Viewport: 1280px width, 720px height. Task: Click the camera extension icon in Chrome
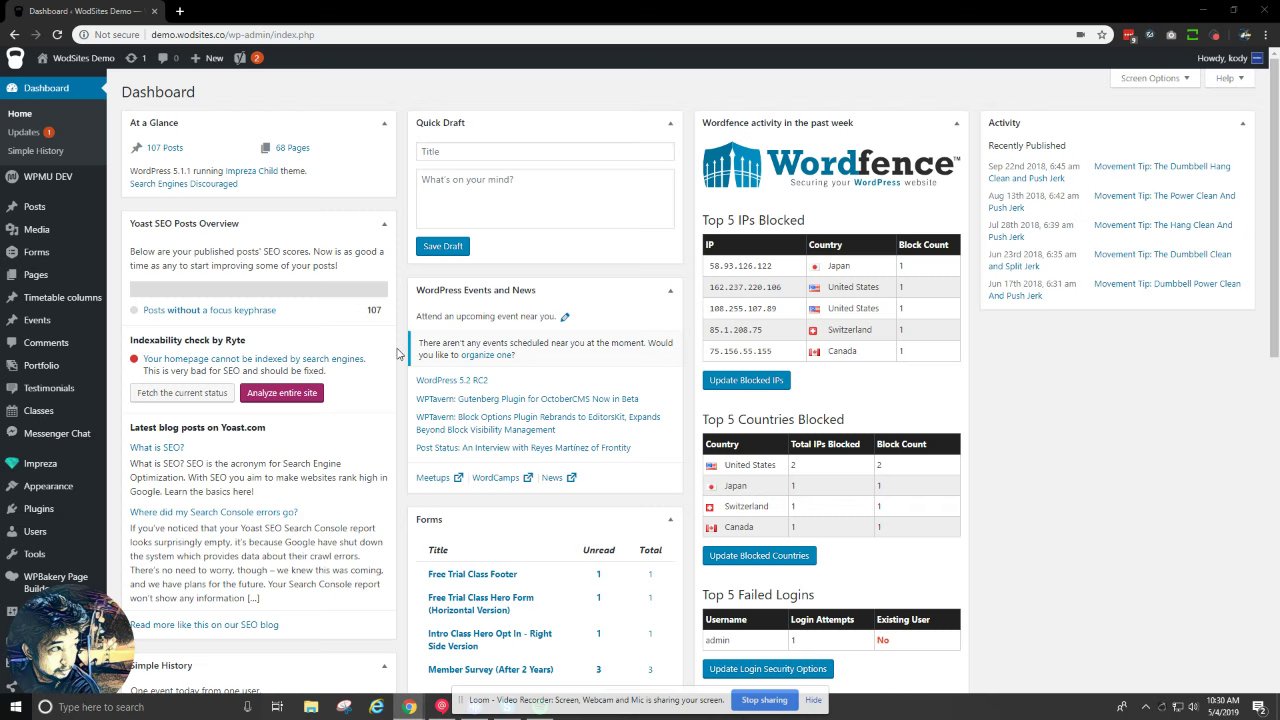click(1171, 34)
